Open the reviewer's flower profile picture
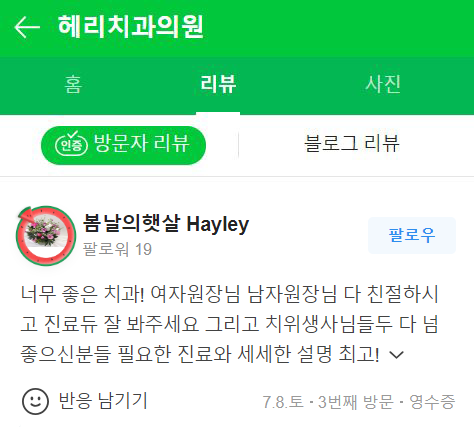Image resolution: width=474 pixels, height=433 pixels. pos(46,232)
